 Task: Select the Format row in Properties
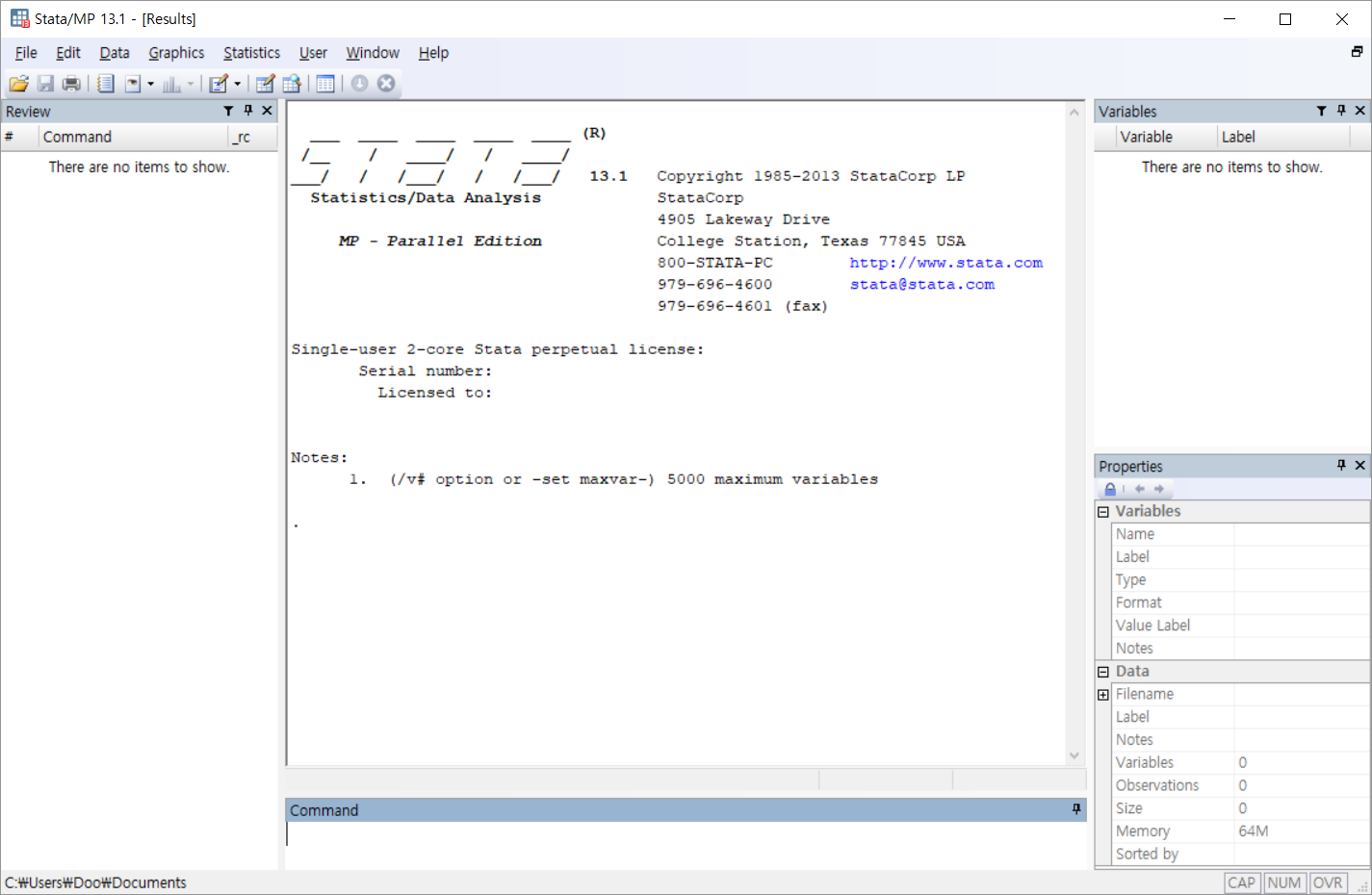coord(1240,602)
